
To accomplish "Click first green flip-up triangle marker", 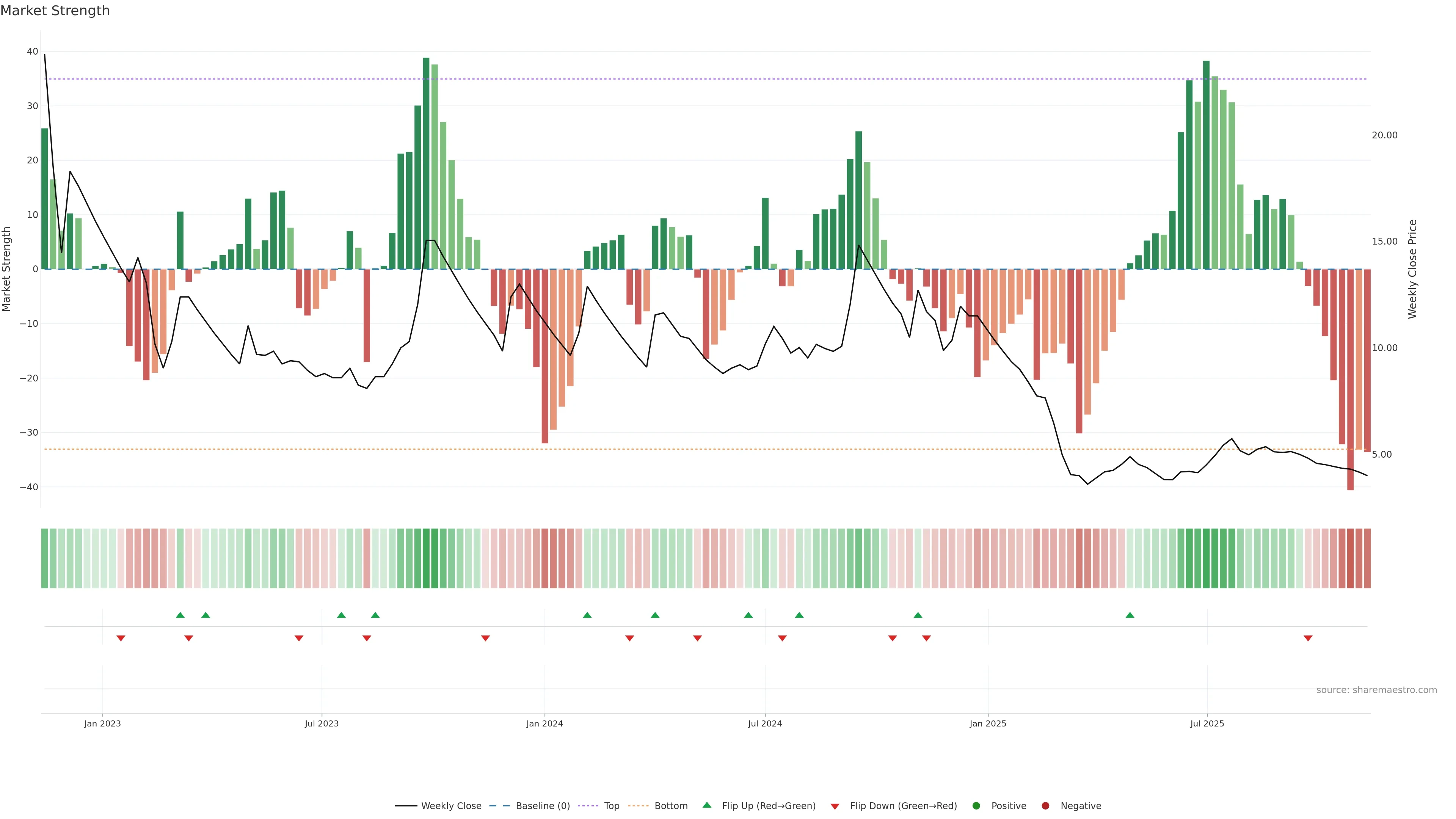I will pos(180,615).
